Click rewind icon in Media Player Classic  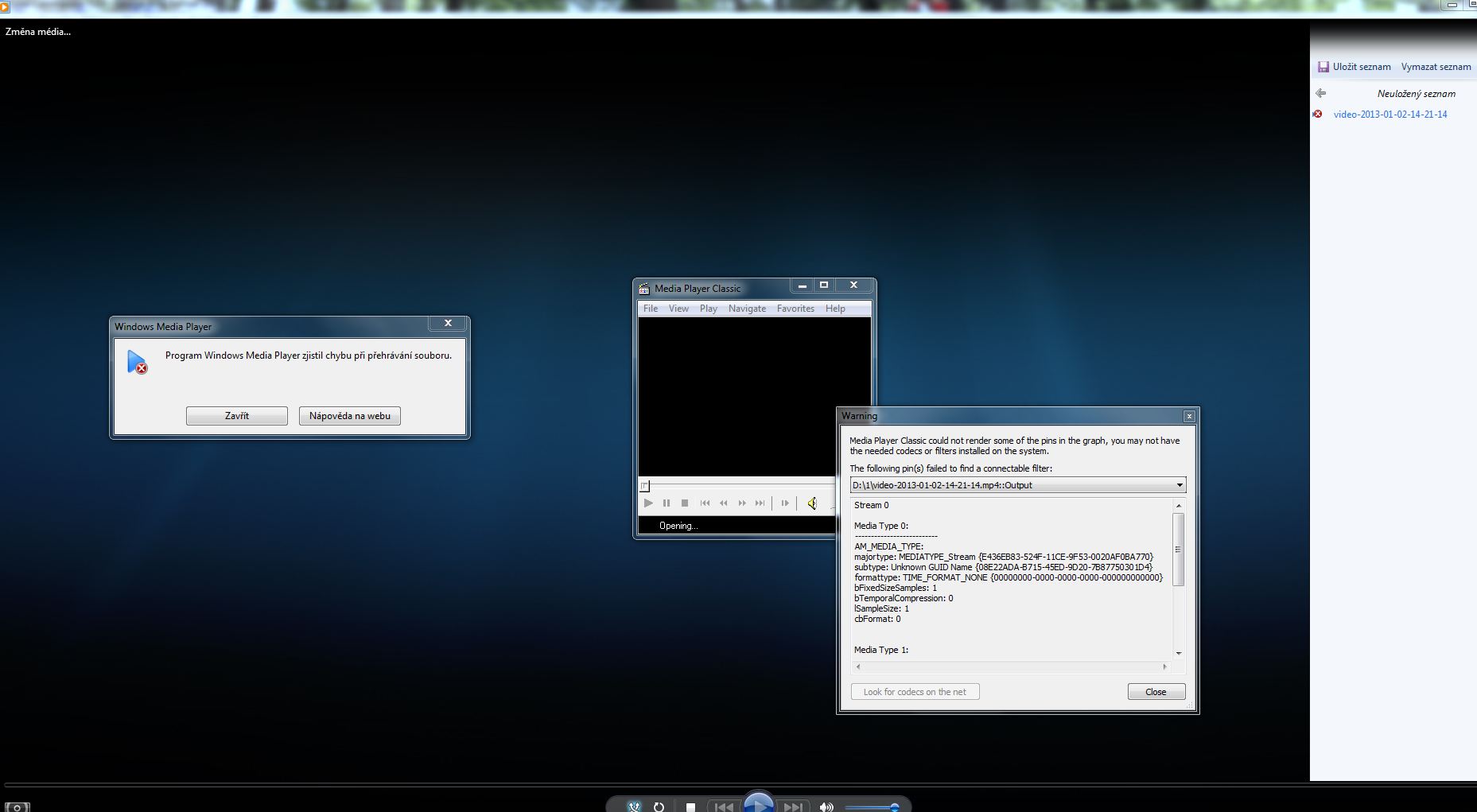[723, 503]
